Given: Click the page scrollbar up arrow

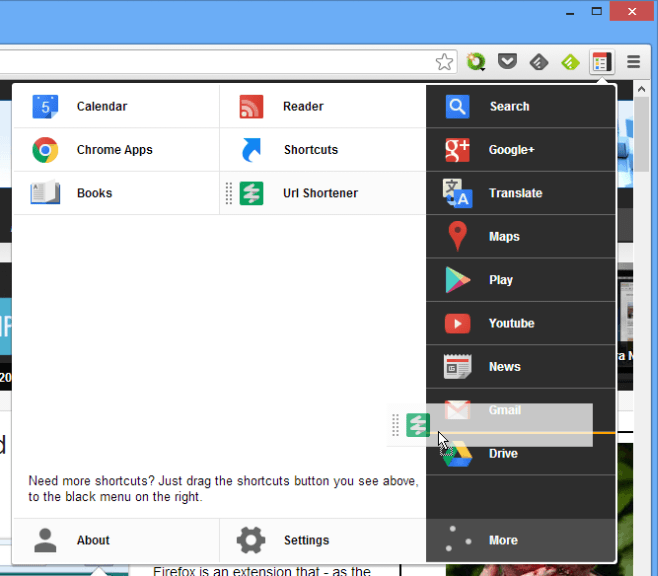Looking at the screenshot, I should (x=641, y=89).
